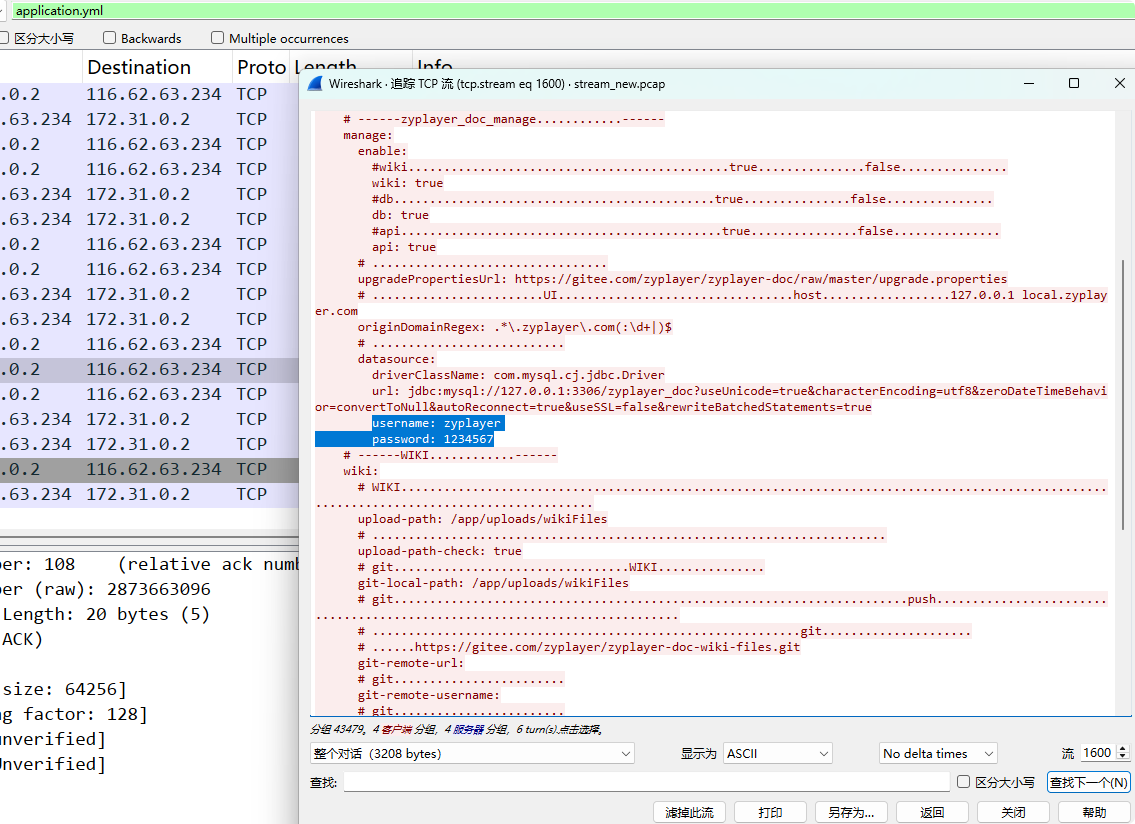Select the dark gray highlighted packet row
1135x824 pixels.
pyautogui.click(x=149, y=469)
